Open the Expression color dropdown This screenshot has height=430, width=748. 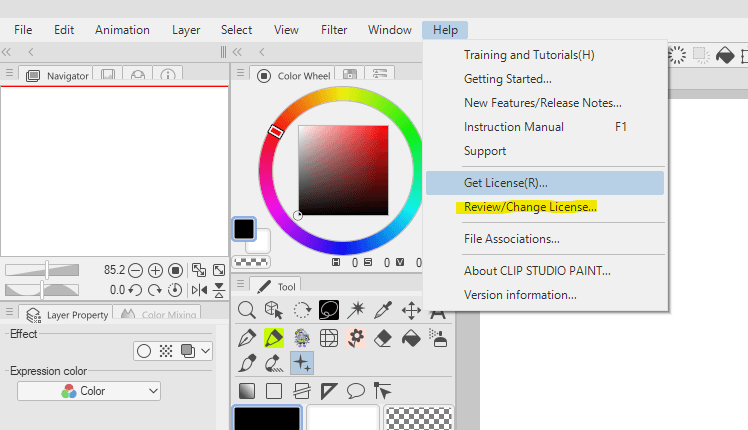pyautogui.click(x=89, y=391)
